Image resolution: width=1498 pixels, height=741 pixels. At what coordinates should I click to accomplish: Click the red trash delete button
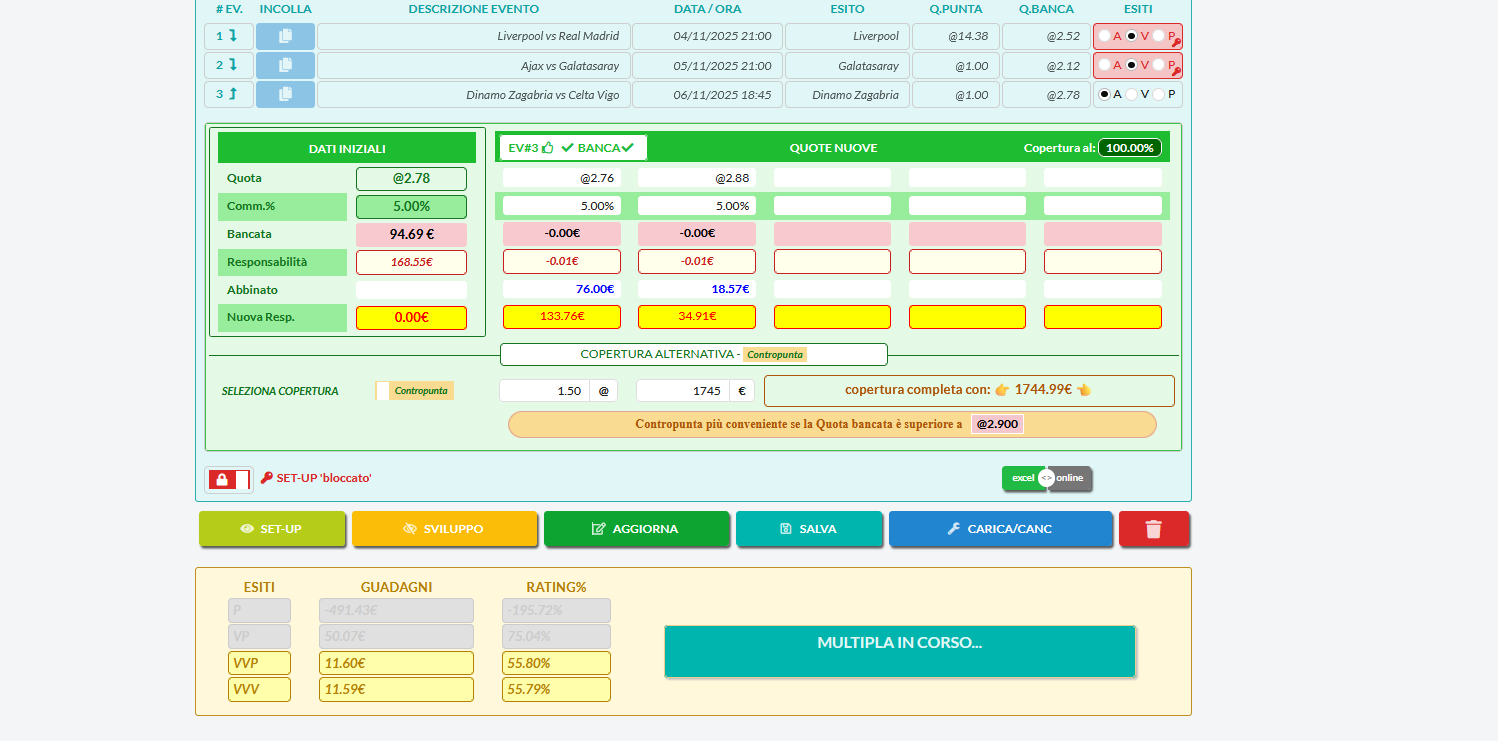pyautogui.click(x=1153, y=529)
